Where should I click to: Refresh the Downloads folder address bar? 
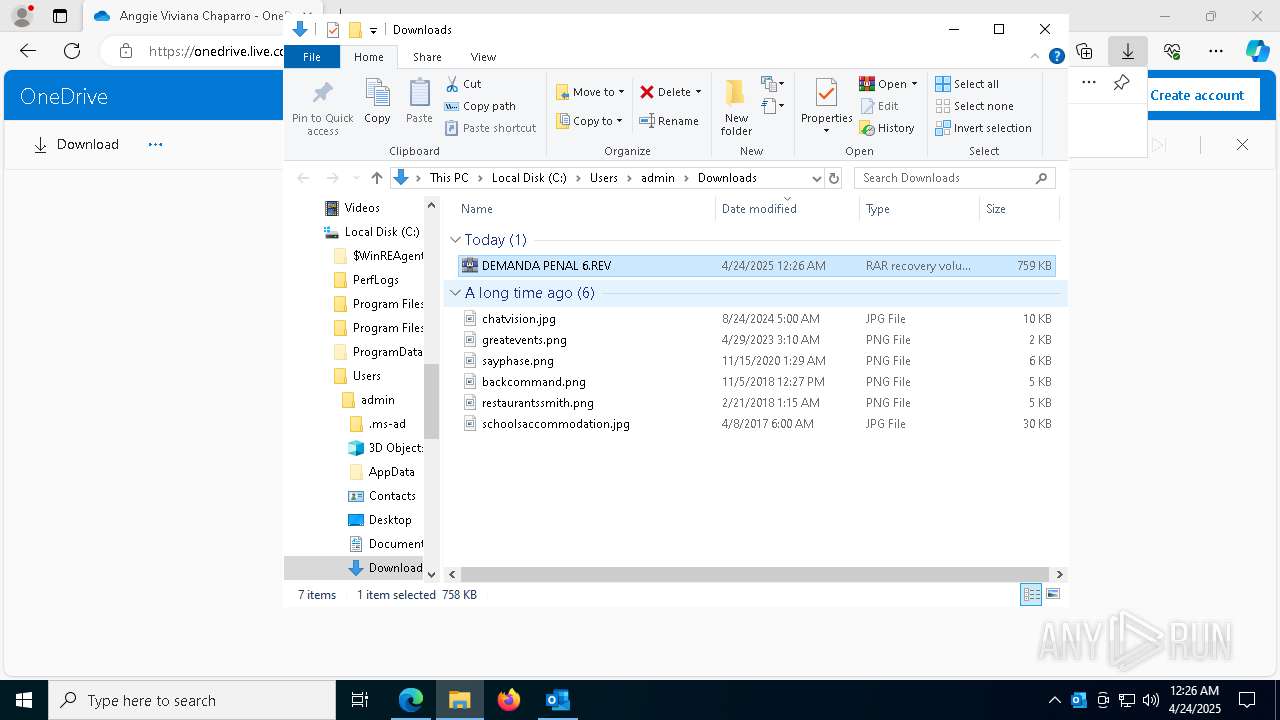click(834, 178)
